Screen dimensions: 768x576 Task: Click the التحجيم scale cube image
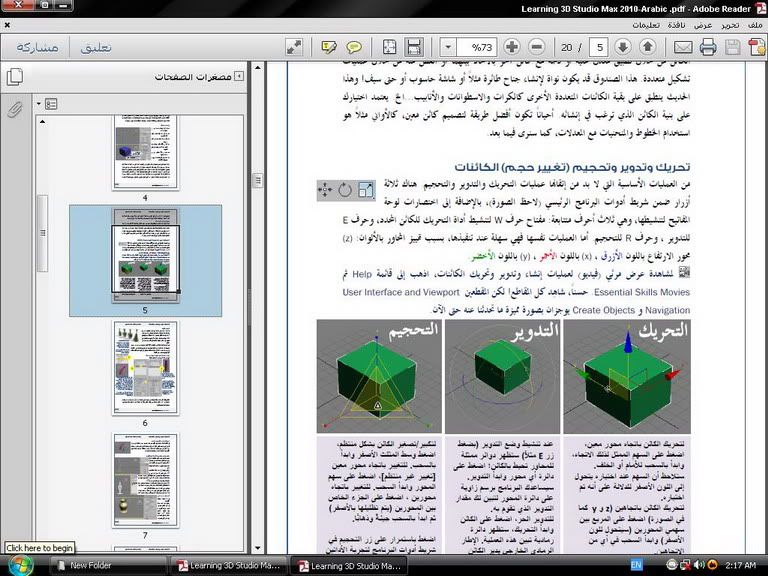click(x=379, y=377)
